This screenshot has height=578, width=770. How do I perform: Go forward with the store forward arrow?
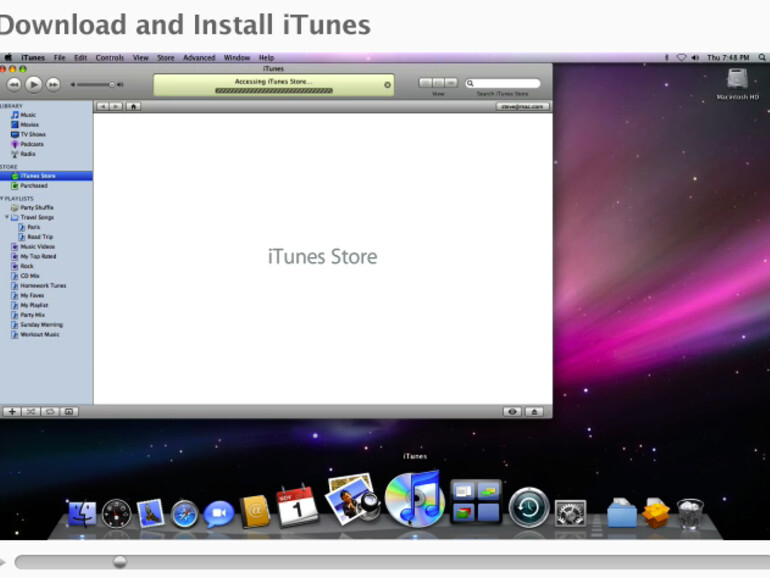(116, 106)
